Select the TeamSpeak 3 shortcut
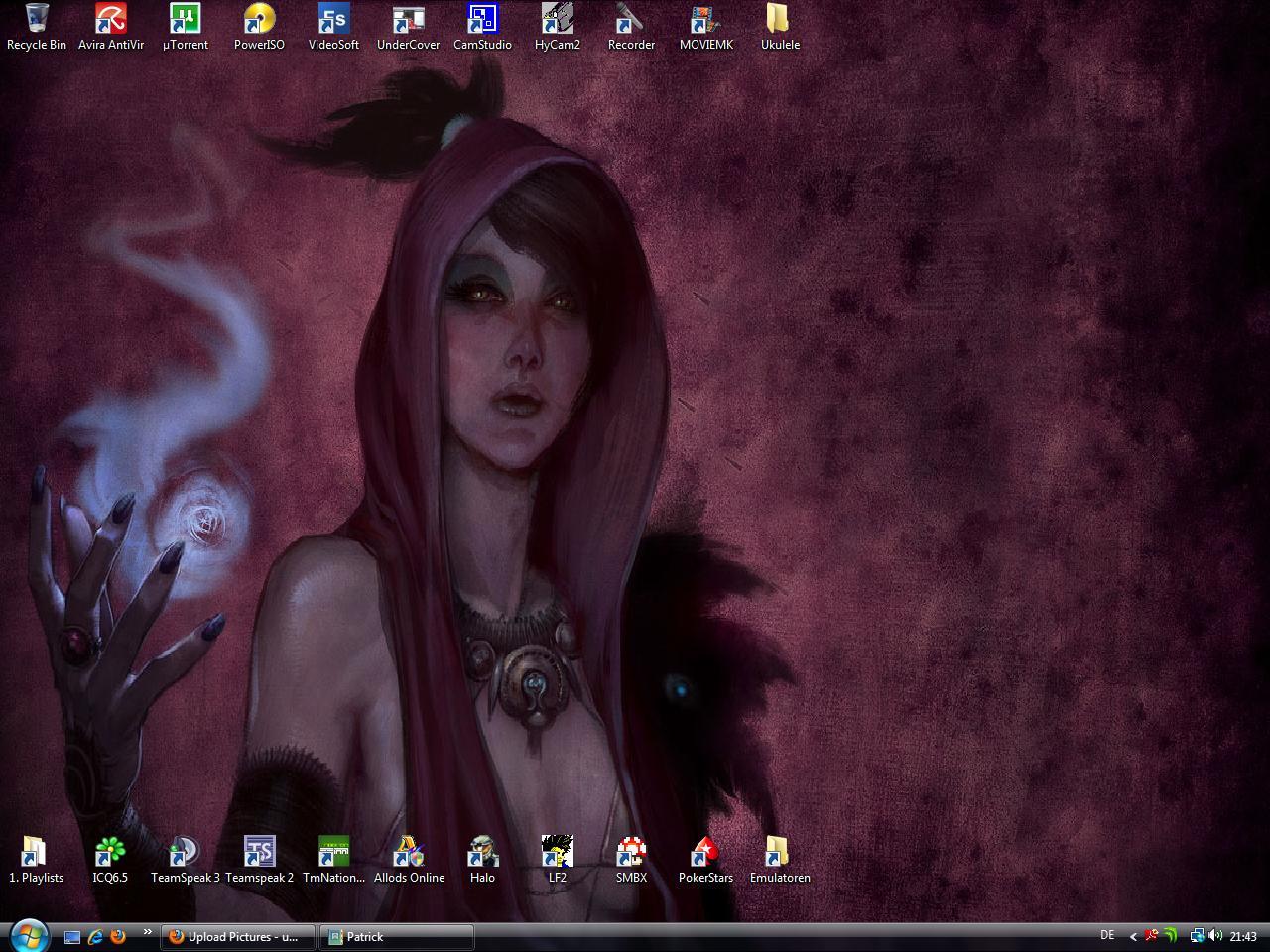This screenshot has height=952, width=1270. (186, 860)
